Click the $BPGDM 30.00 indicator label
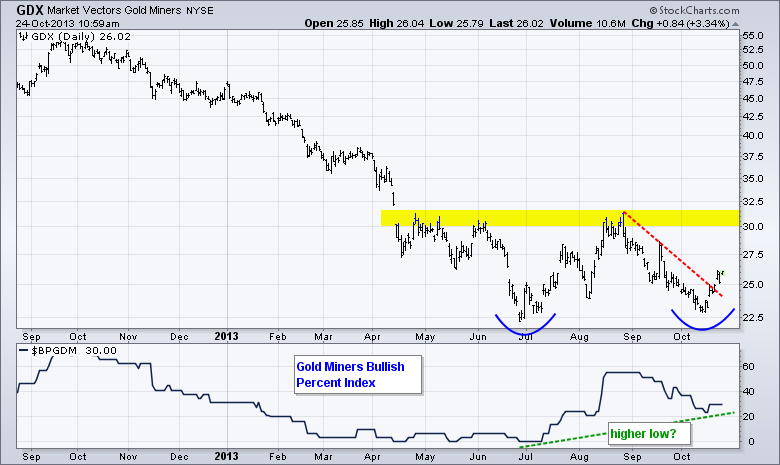The width and height of the screenshot is (780, 465). tap(74, 351)
